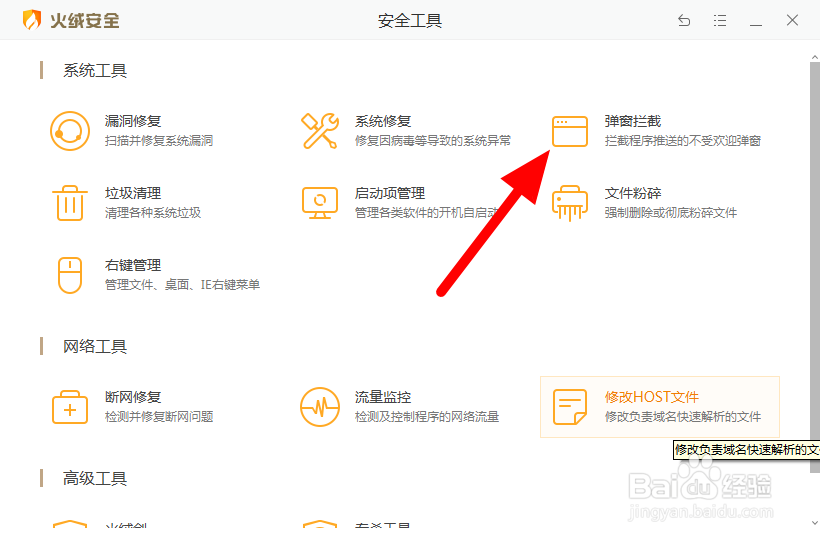Open the 文件粉碎 shredder icon
820x540 pixels.
(x=570, y=203)
